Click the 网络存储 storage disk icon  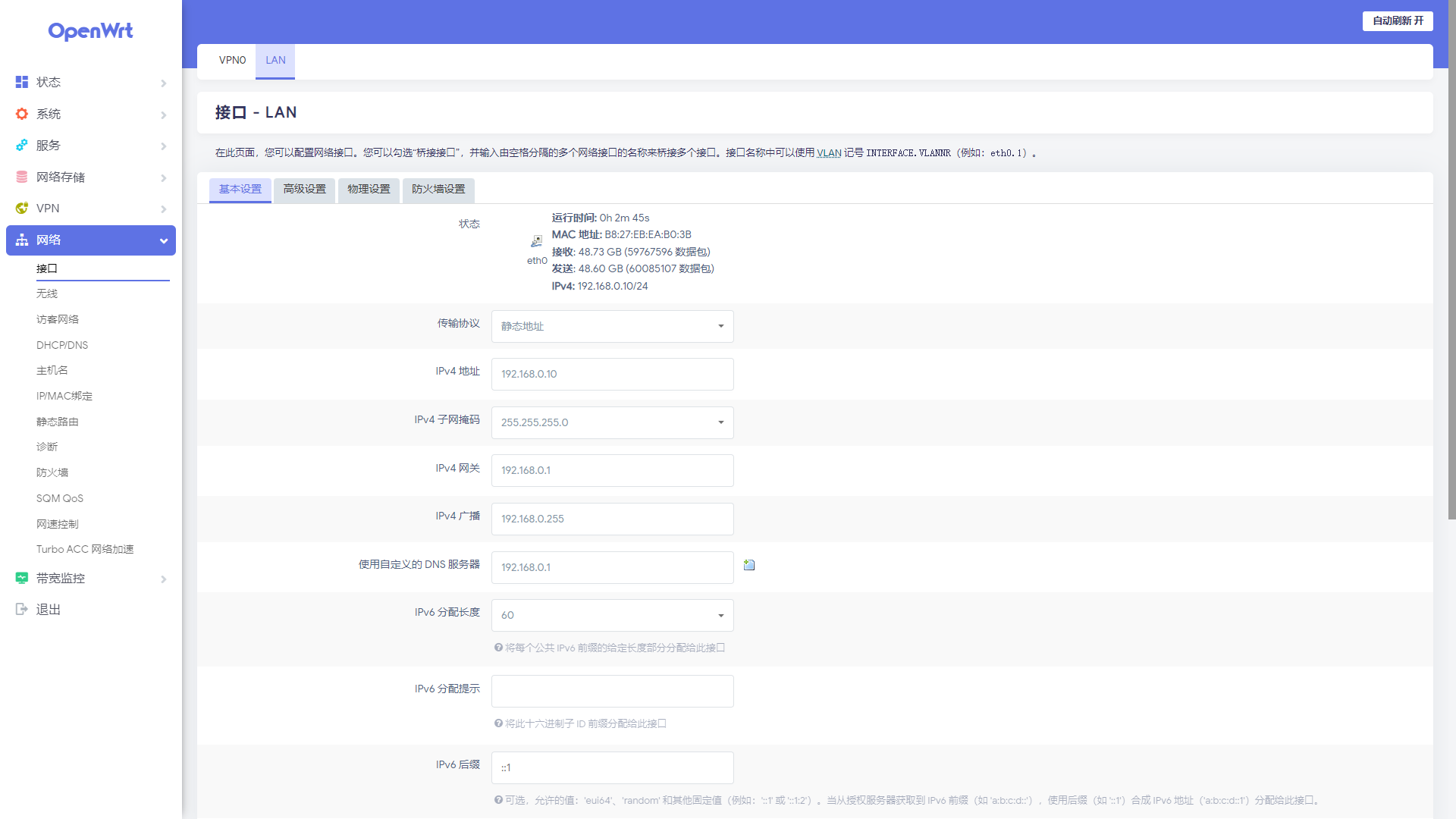point(22,177)
